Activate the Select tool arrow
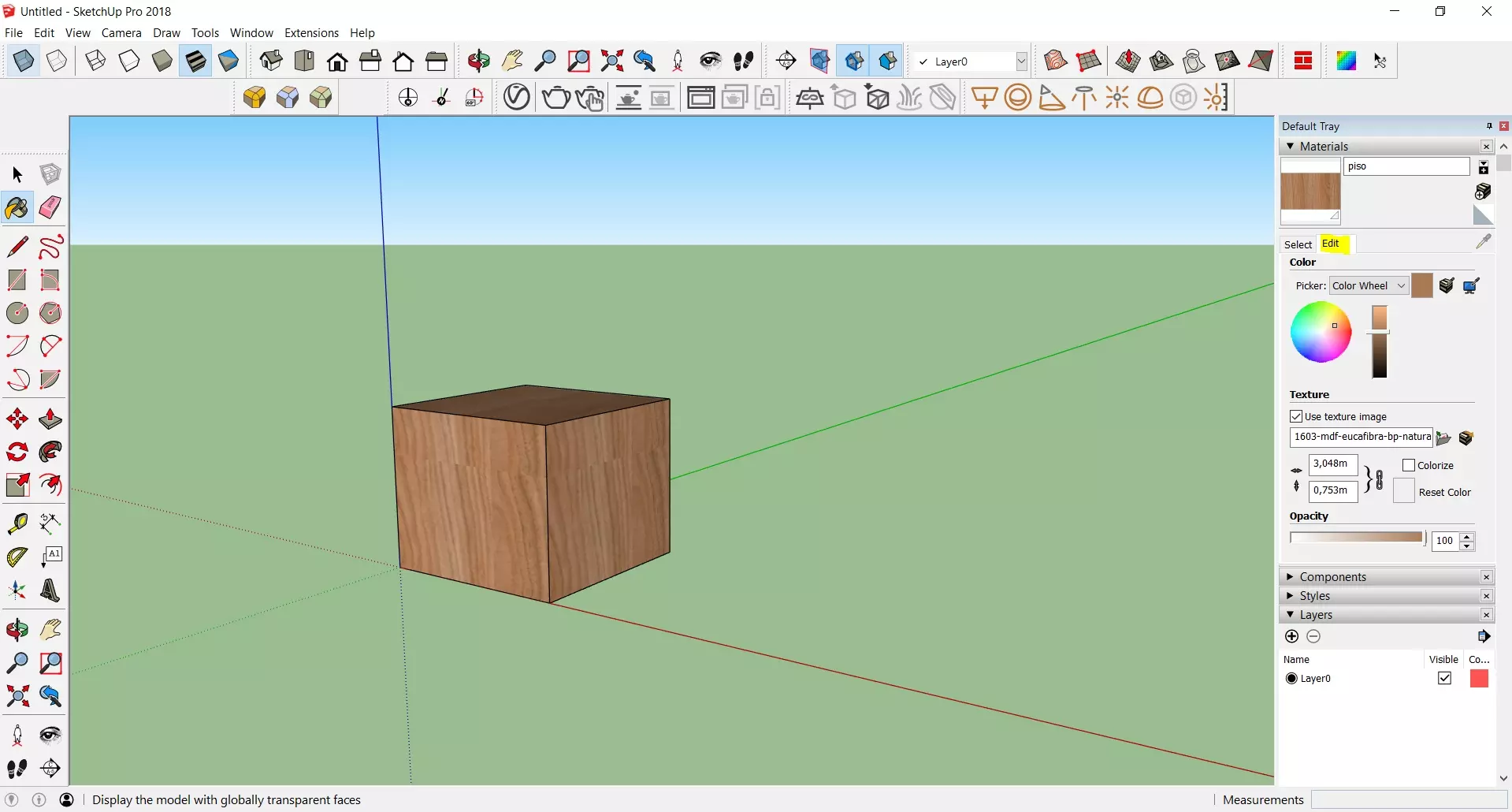This screenshot has height=812, width=1512. [17, 175]
